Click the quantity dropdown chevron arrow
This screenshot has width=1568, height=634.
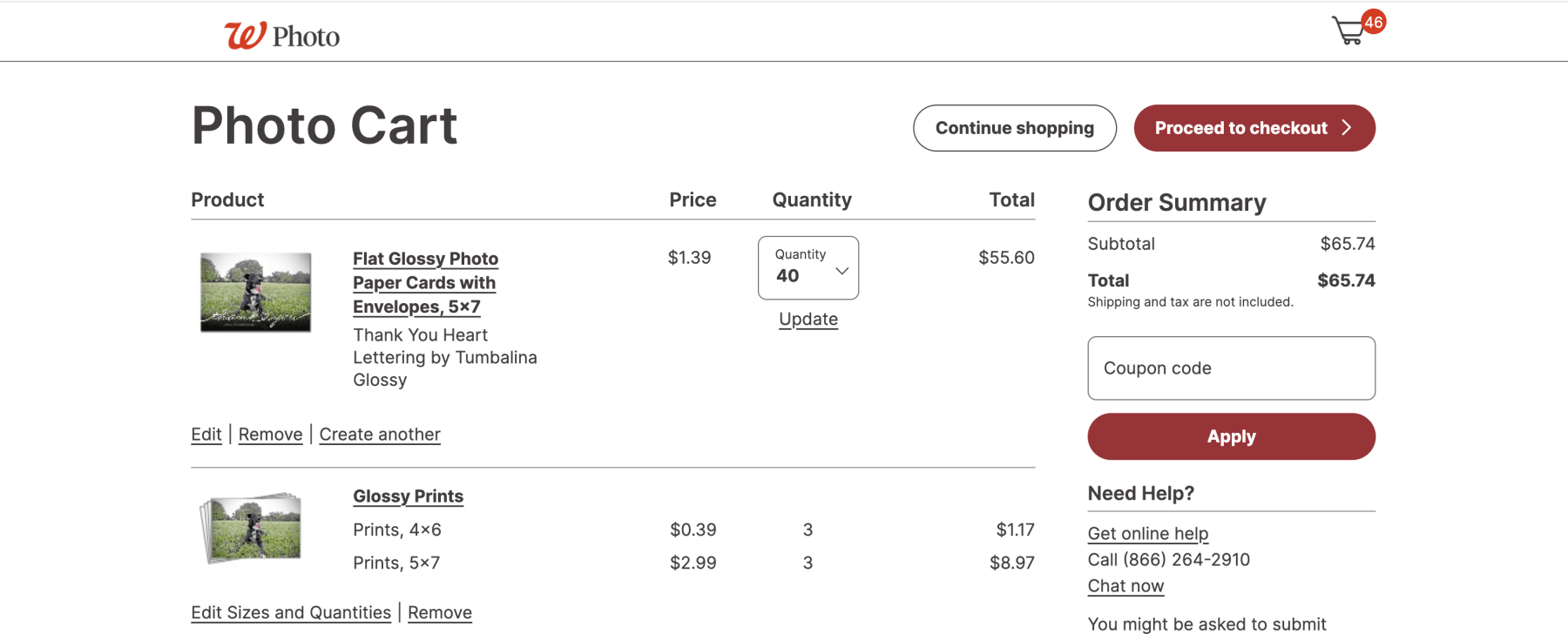click(841, 271)
